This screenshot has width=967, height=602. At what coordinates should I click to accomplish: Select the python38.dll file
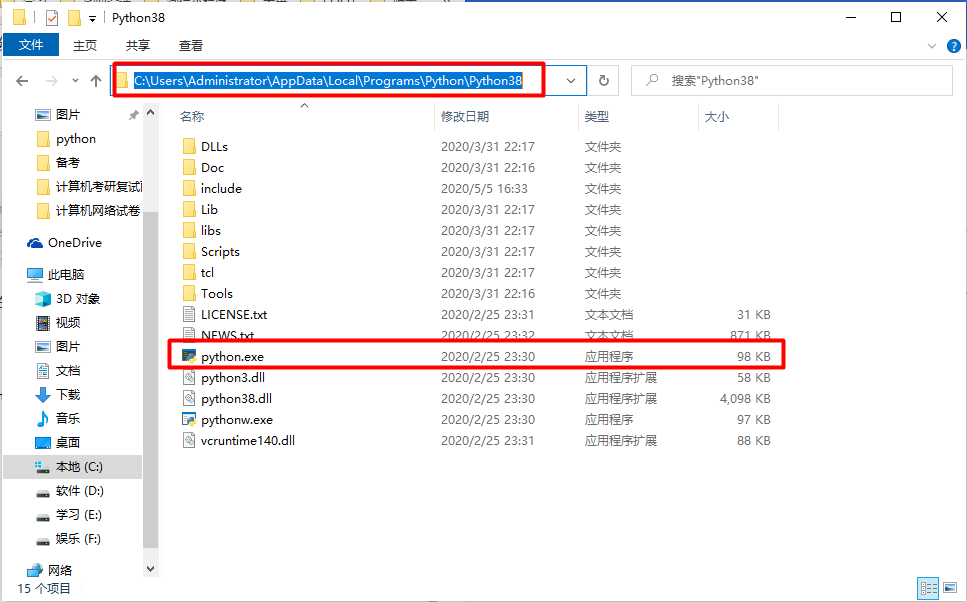pyautogui.click(x=236, y=398)
